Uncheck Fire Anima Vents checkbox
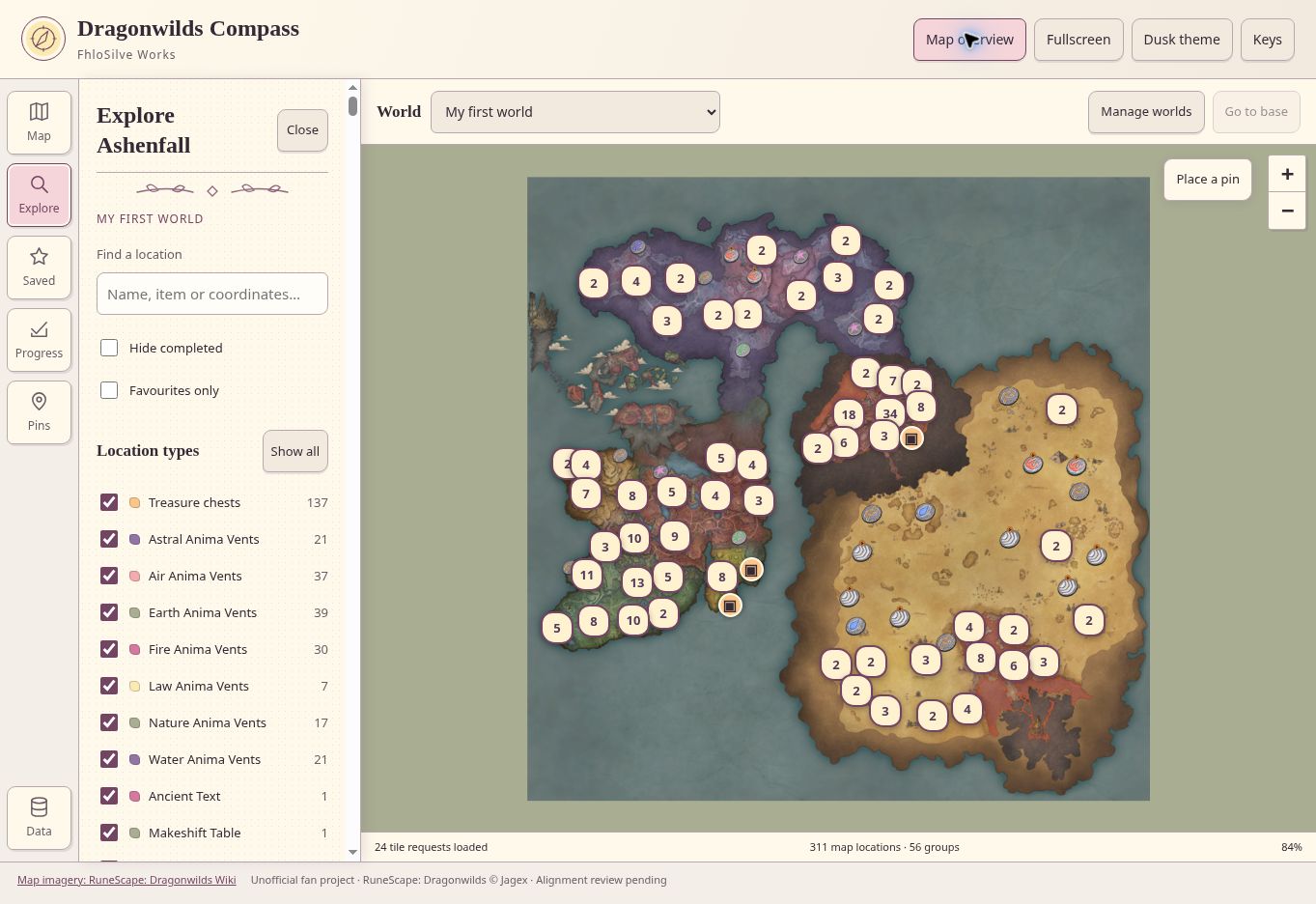This screenshot has width=1316, height=904. tap(109, 649)
